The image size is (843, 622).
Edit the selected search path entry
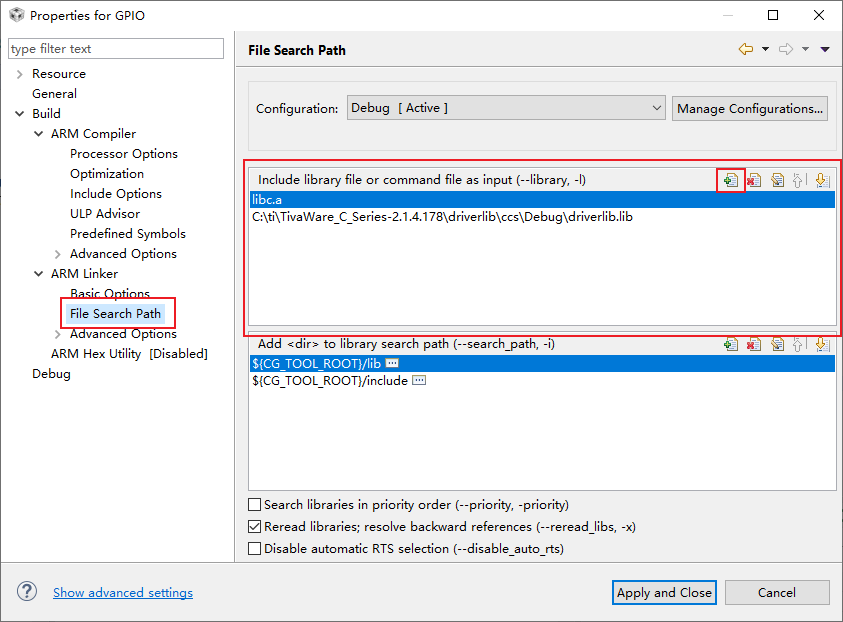pos(777,344)
